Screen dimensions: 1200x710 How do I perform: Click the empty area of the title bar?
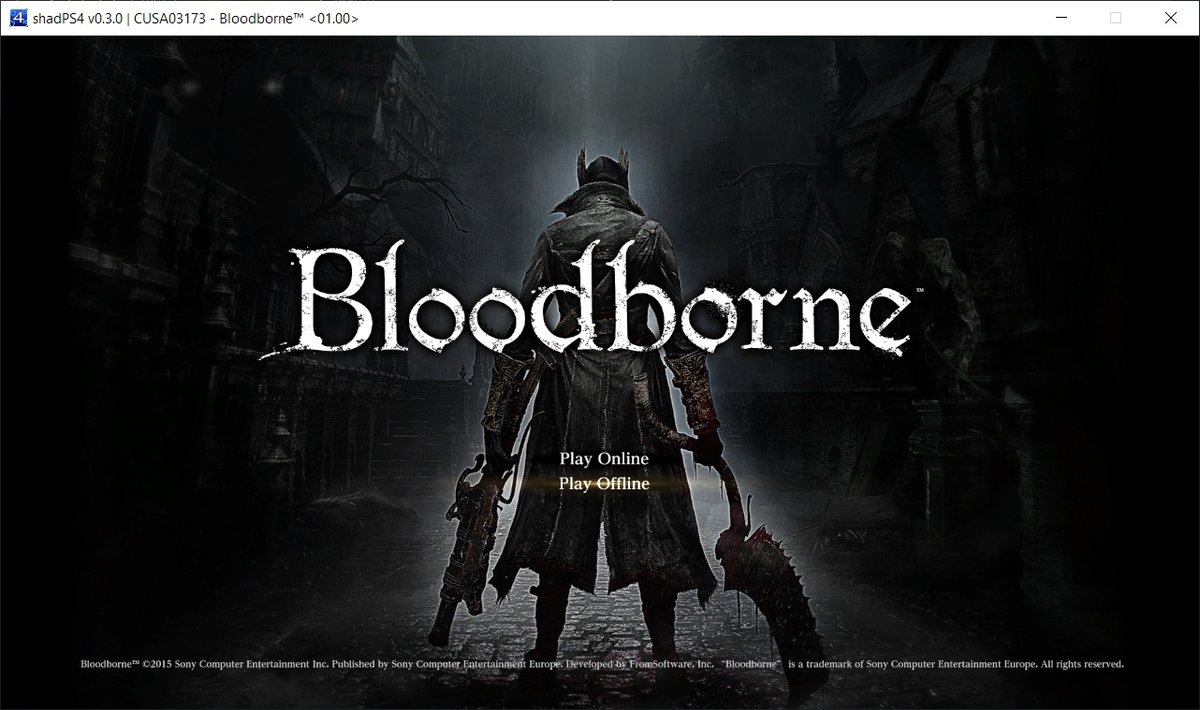click(x=700, y=18)
